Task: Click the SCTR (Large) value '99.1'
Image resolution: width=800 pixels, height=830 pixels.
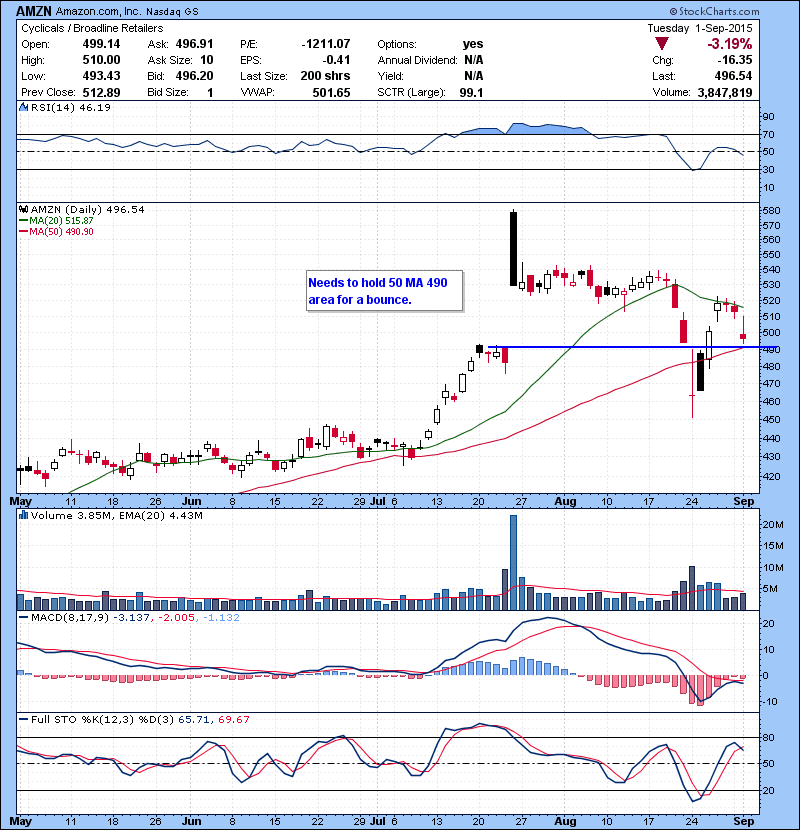Action: pos(471,92)
